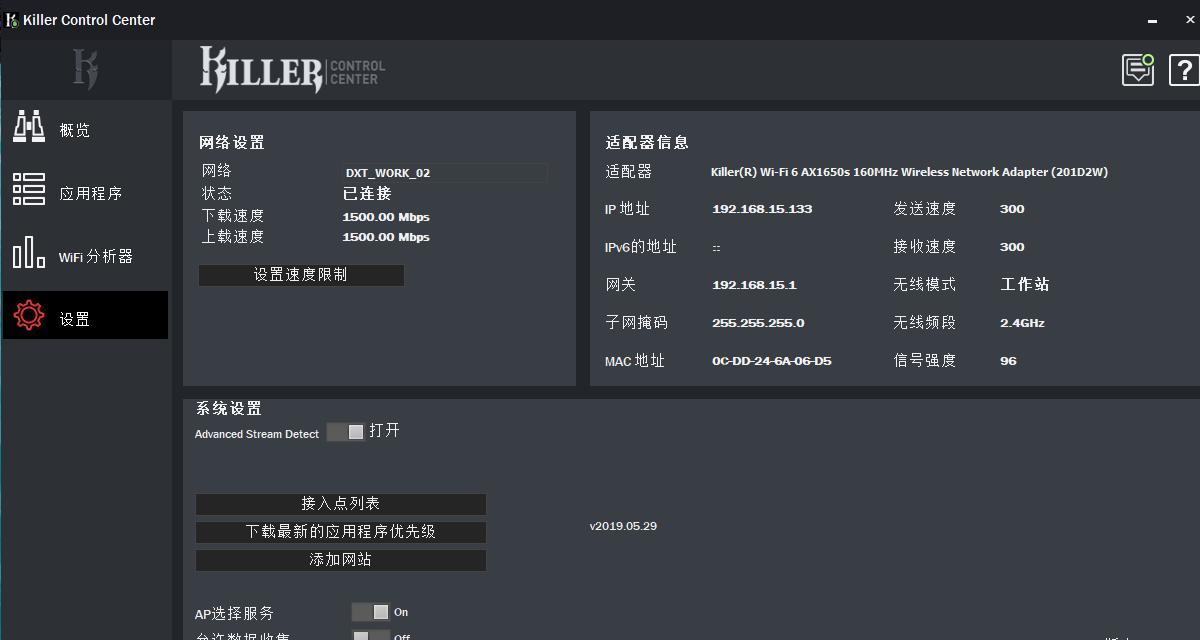
Task: Click MAC address 0C-DD-24-6A-06-D5
Action: coord(771,361)
